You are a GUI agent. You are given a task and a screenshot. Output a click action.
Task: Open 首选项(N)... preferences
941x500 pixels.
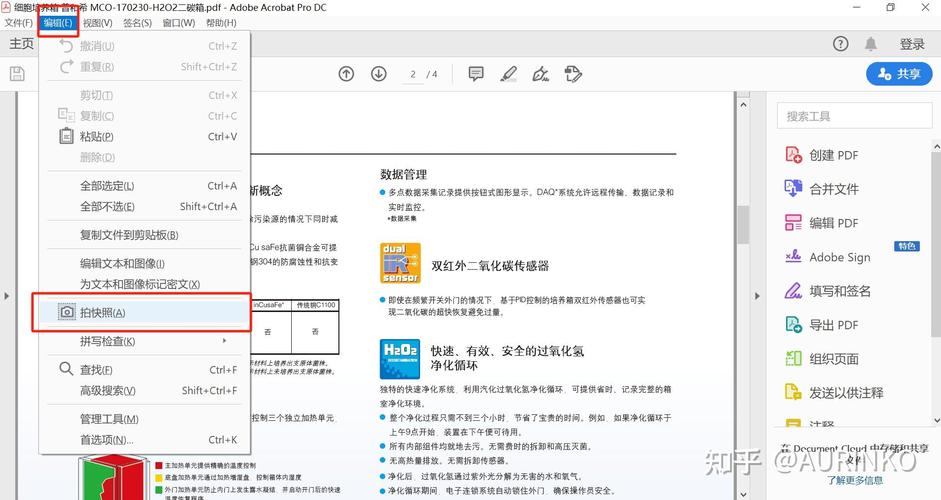[x=145, y=440]
